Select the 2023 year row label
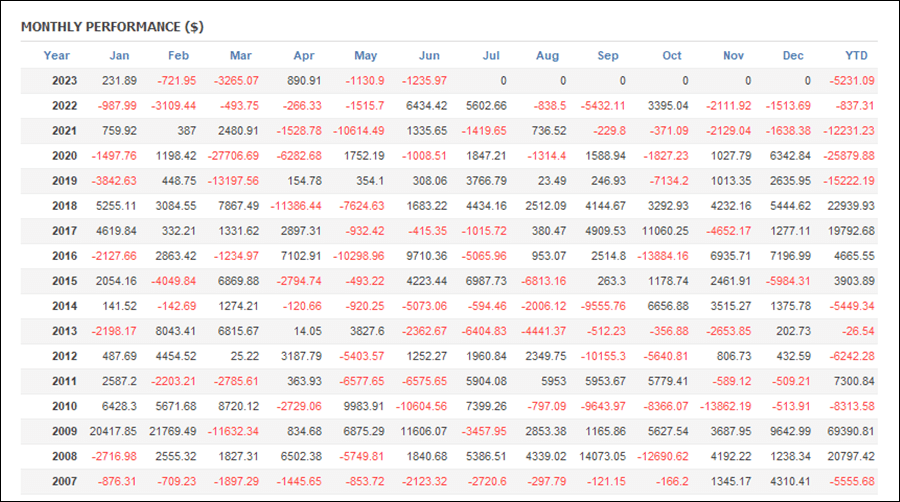 click(64, 81)
